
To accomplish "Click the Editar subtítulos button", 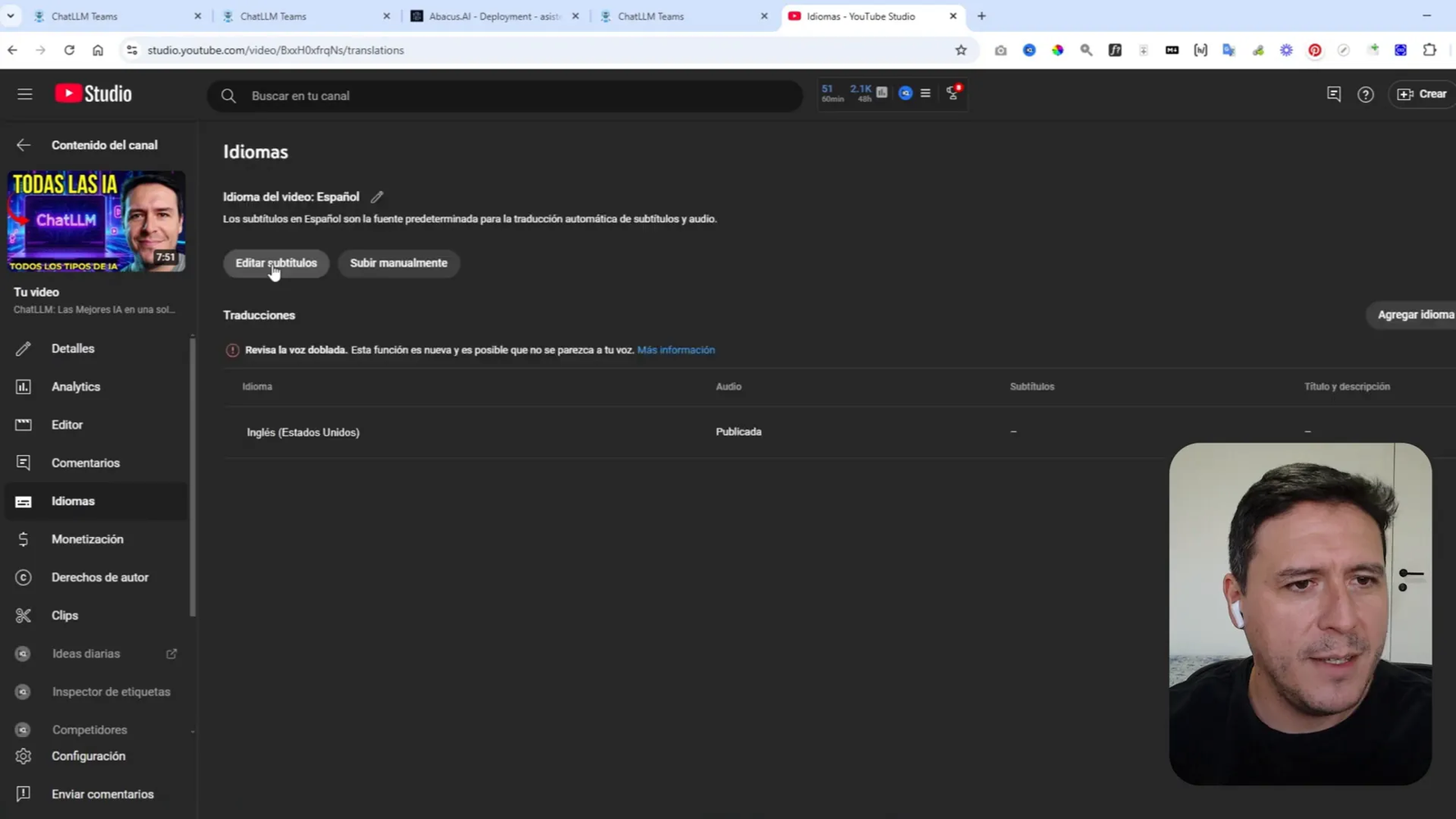I will [275, 263].
